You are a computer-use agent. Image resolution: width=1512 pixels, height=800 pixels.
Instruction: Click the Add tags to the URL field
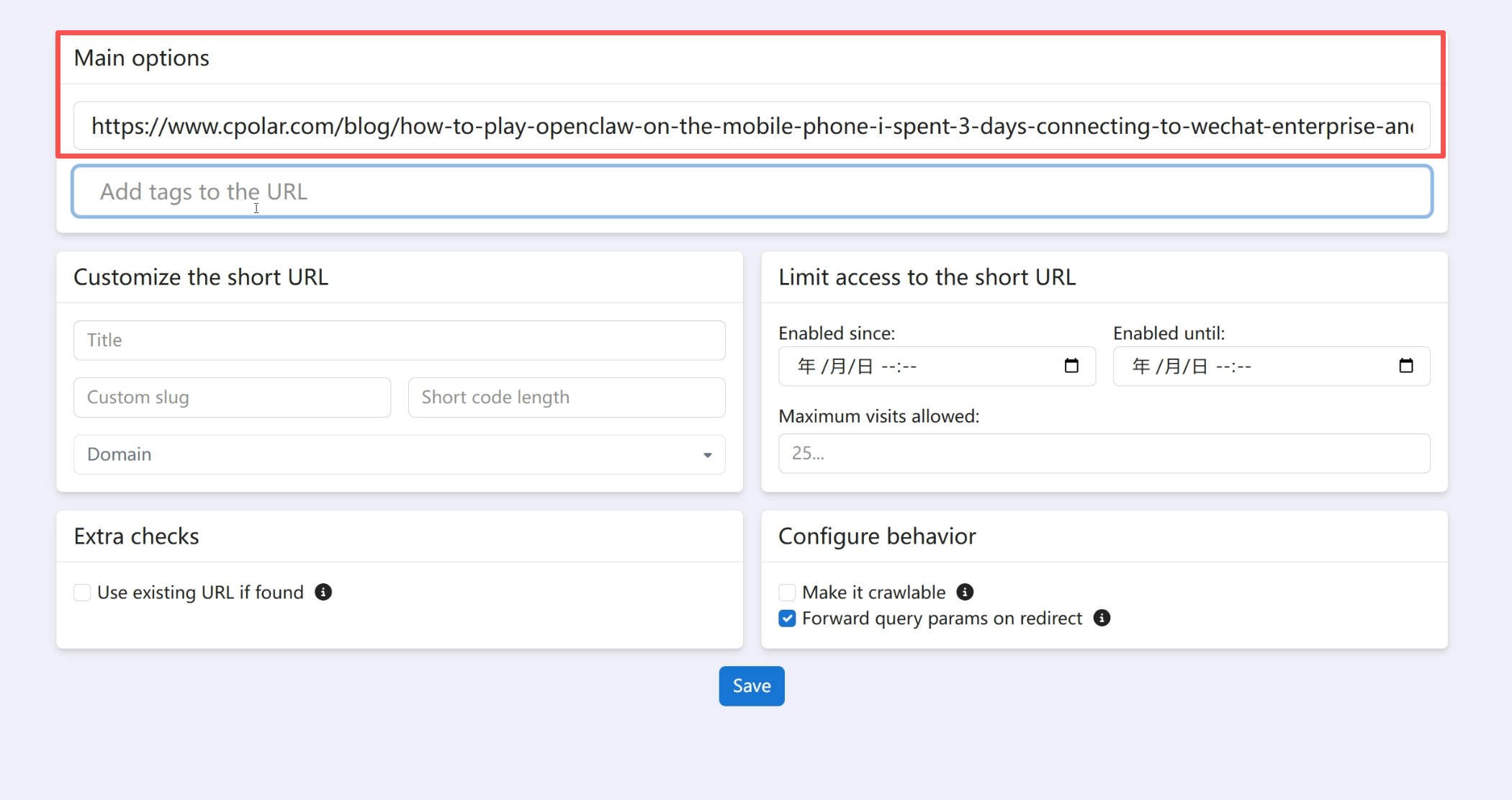point(751,192)
